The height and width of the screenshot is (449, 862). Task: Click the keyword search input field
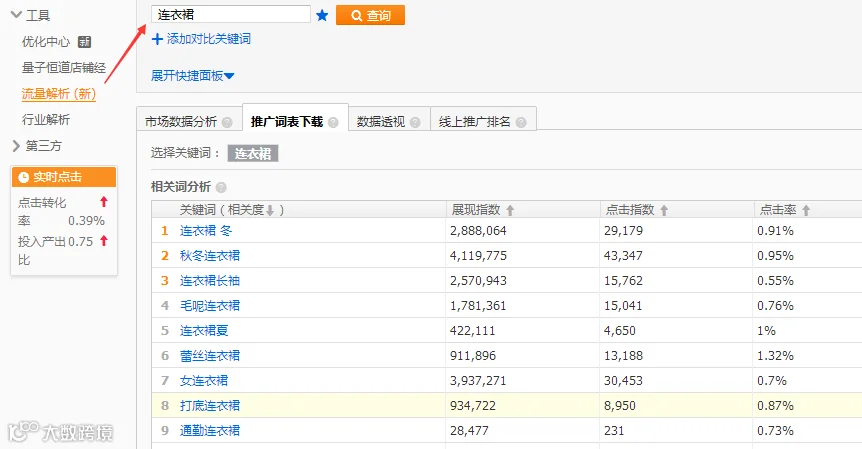pyautogui.click(x=231, y=15)
